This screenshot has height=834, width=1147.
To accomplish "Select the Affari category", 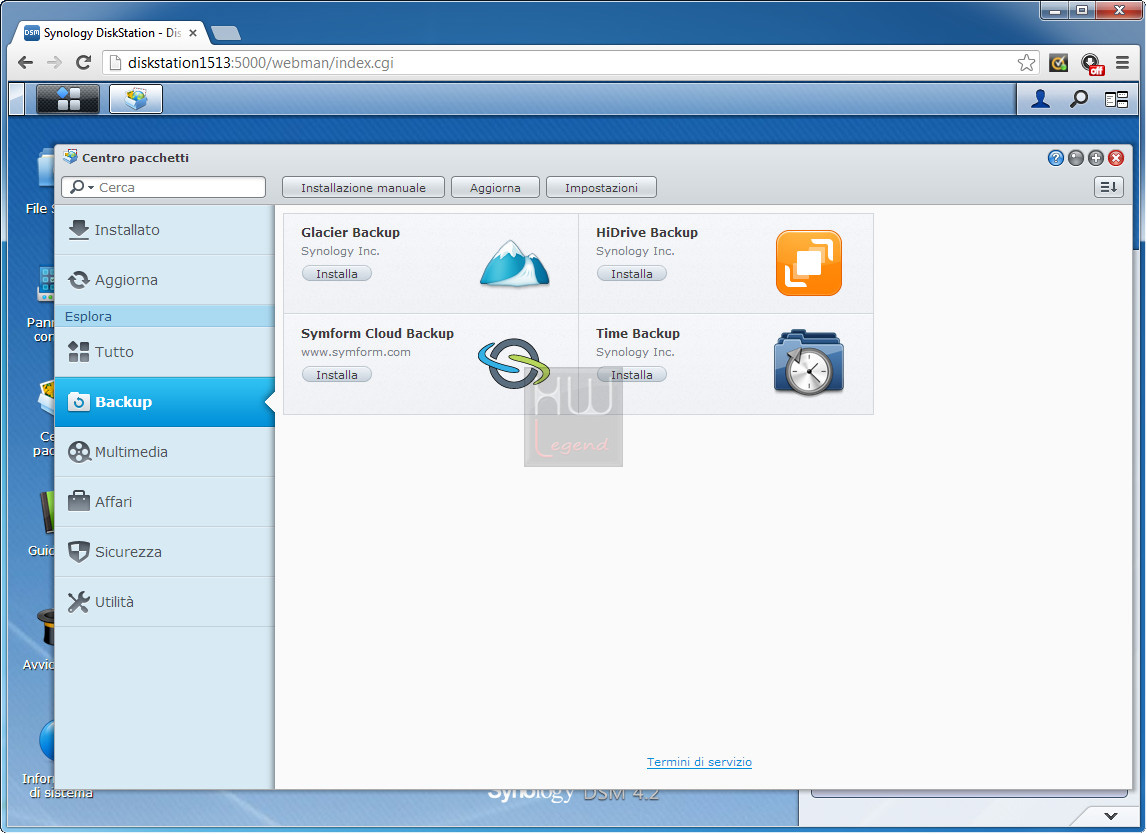I will coord(165,502).
